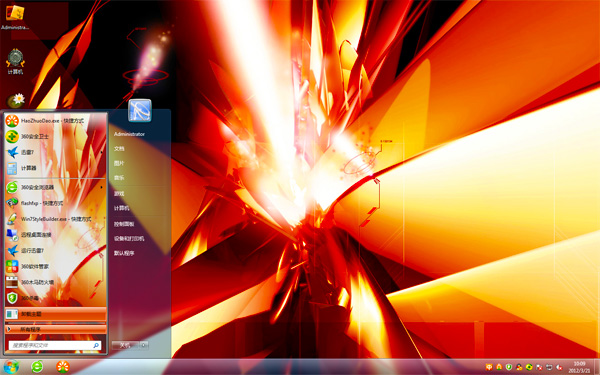This screenshot has width=600, height=375.
Task: Open 游戏 Games in the Start menu
Action: (x=119, y=194)
